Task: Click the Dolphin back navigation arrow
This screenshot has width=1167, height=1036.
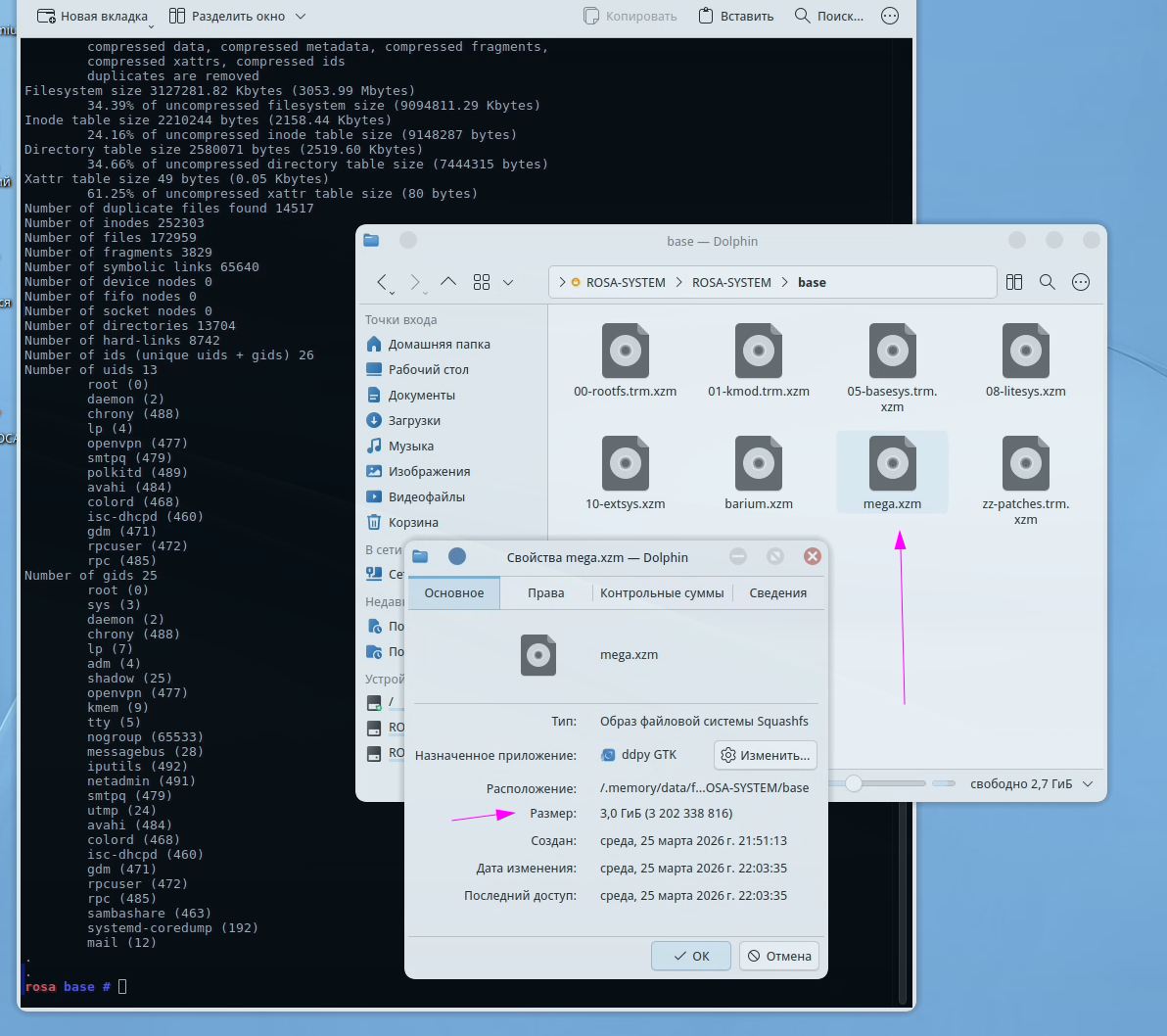Action: click(x=384, y=282)
